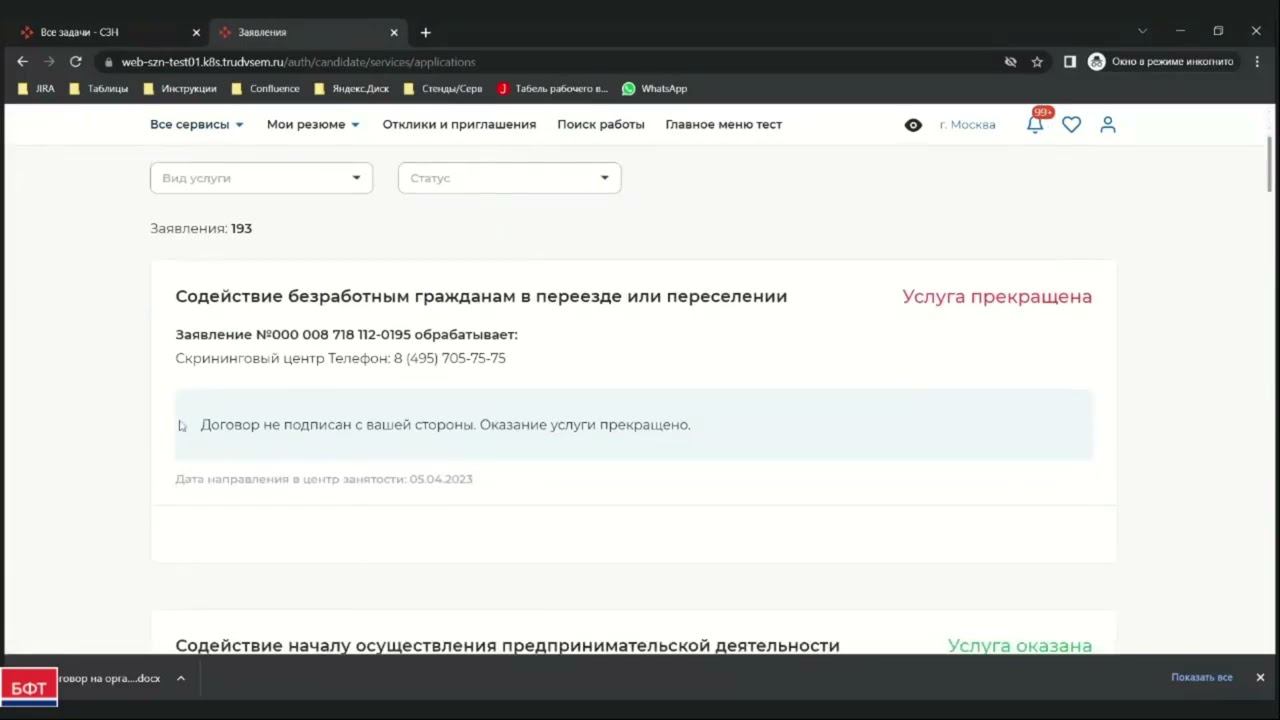The width and height of the screenshot is (1280, 720).
Task: Open application 'Содействие безработным гражданам в переезде'
Action: tap(481, 296)
